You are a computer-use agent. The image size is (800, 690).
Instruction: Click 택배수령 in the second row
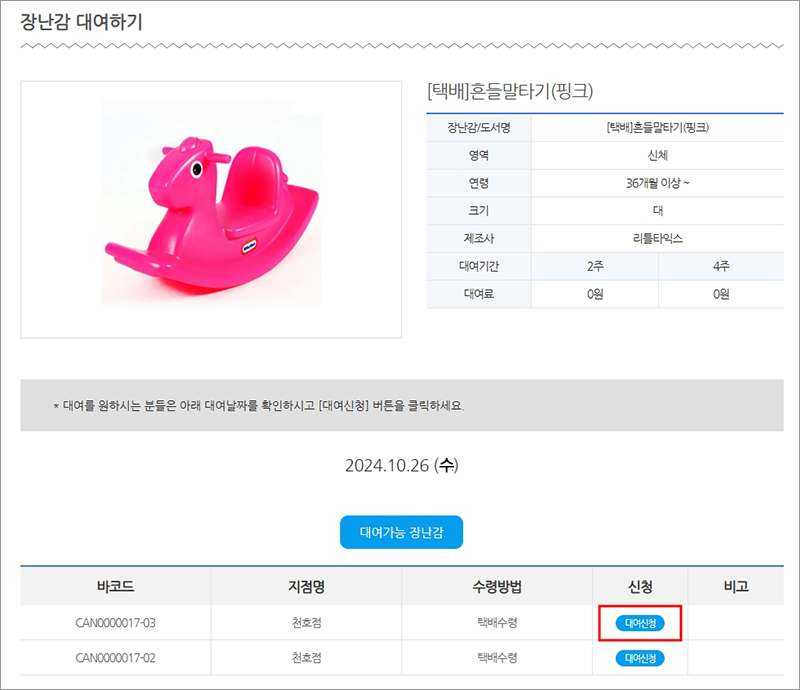coord(497,658)
